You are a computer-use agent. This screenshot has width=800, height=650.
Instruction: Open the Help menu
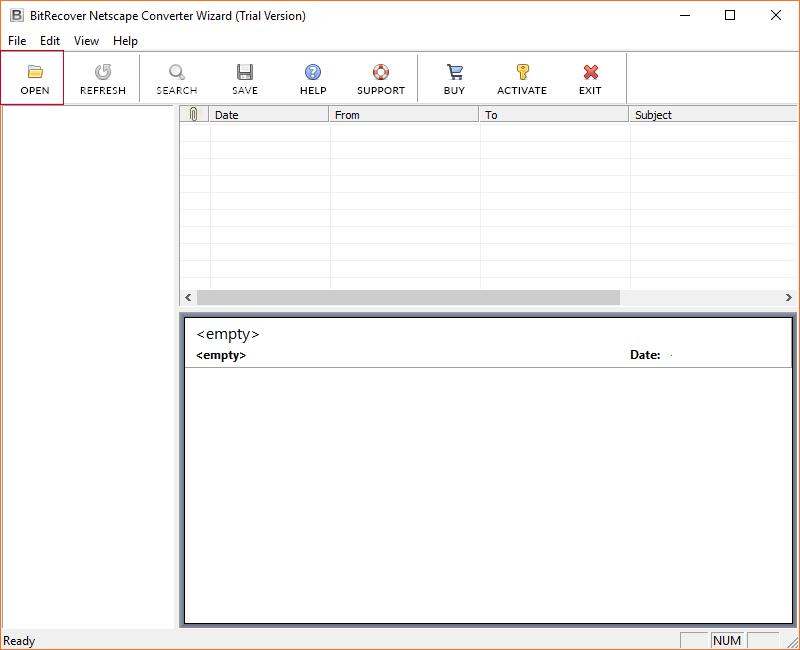point(126,41)
